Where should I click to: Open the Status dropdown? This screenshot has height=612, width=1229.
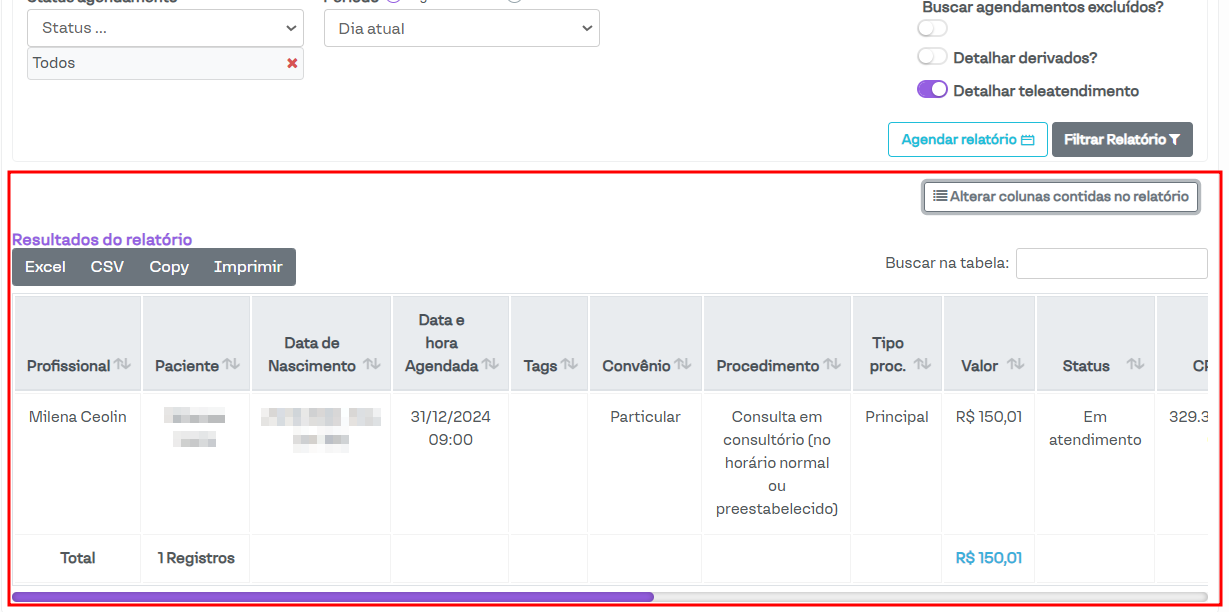point(165,28)
